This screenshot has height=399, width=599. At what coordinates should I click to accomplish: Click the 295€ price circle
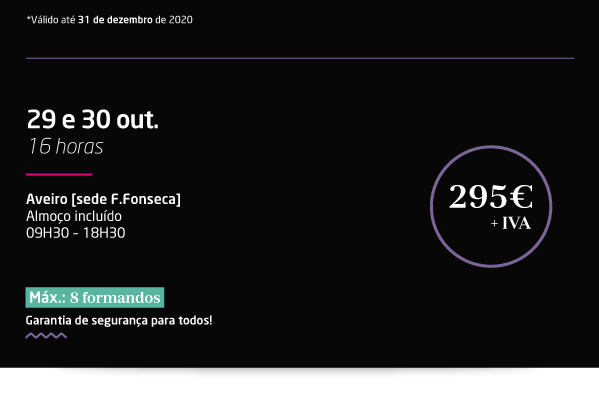(491, 206)
